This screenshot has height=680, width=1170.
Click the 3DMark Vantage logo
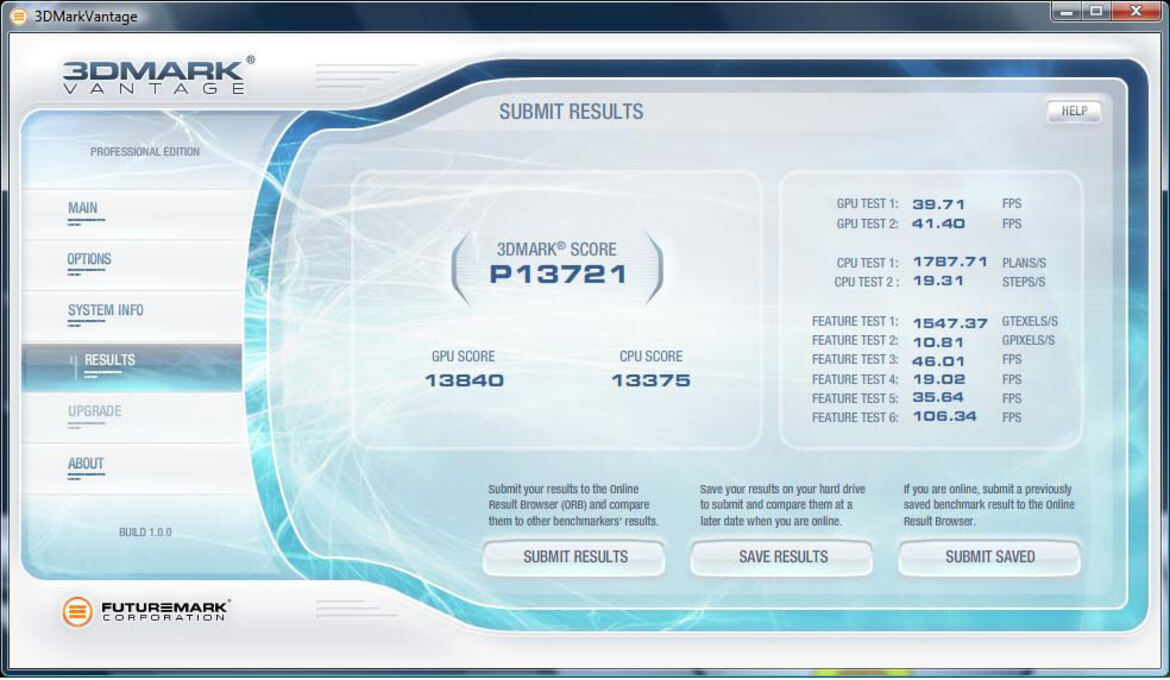coord(158,75)
